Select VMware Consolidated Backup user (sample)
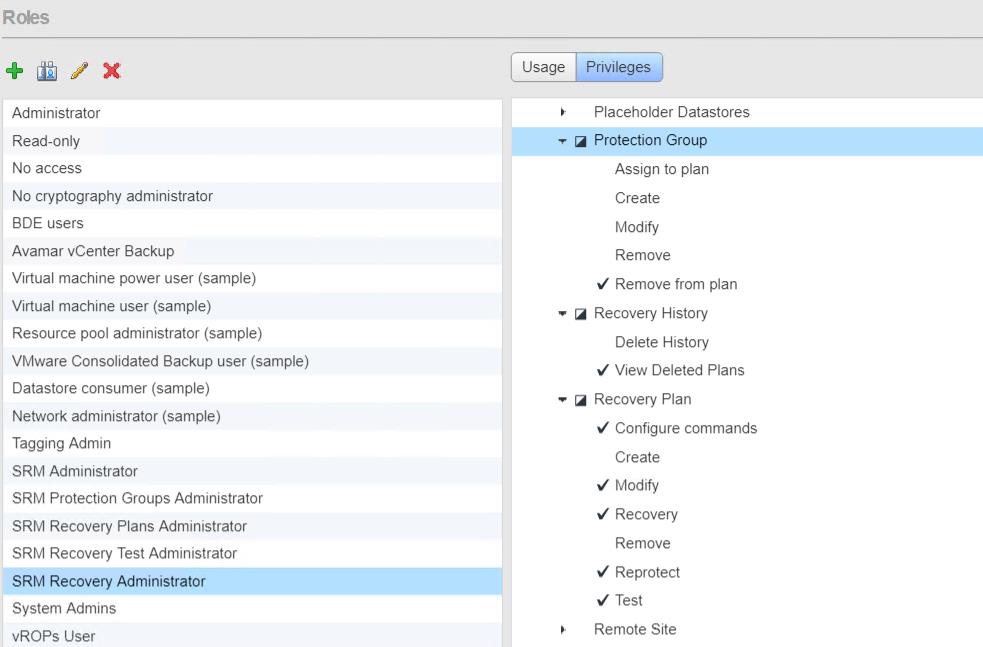The width and height of the screenshot is (983, 647). tap(253, 361)
